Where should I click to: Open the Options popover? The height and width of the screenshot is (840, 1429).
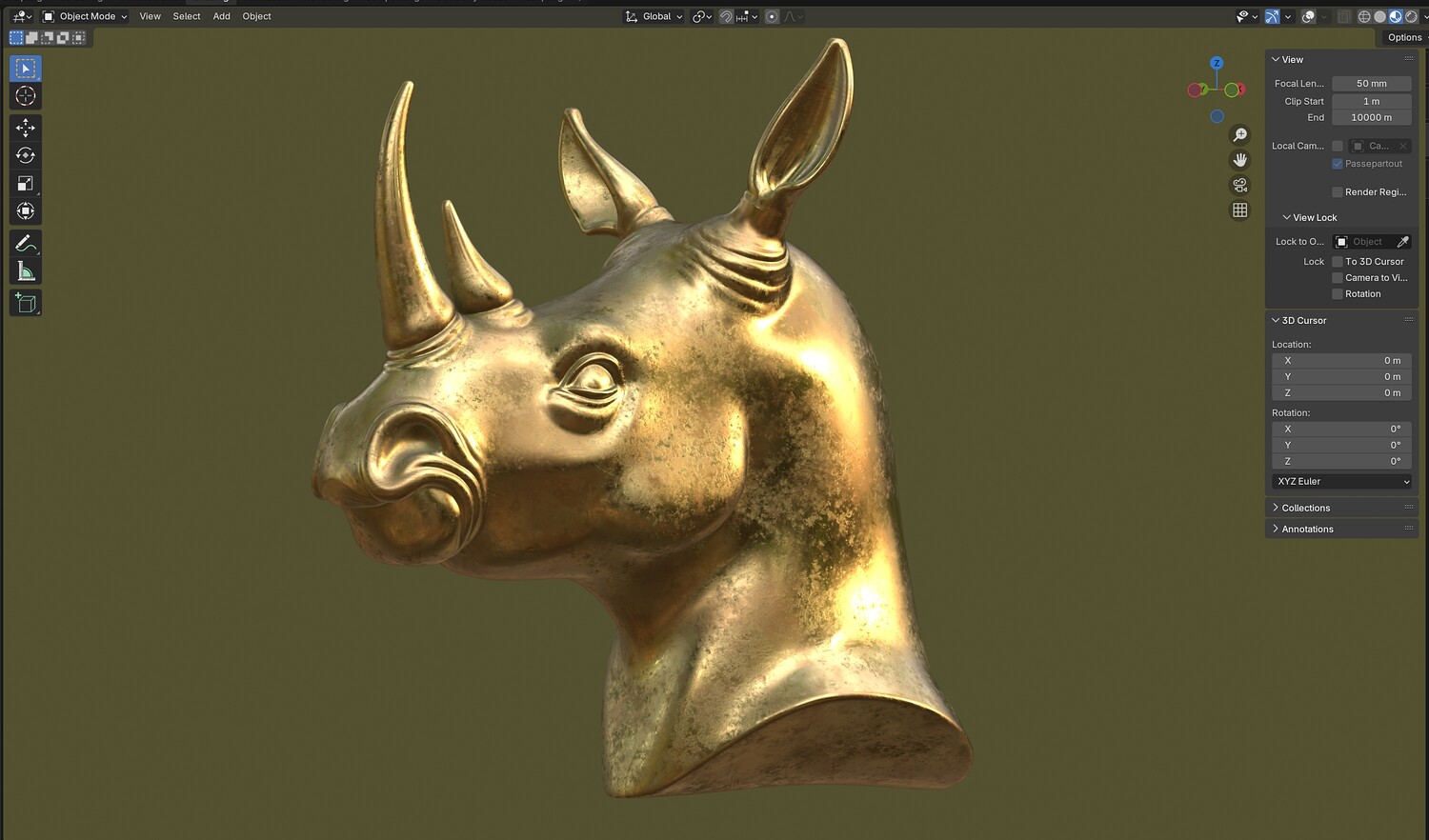pyautogui.click(x=1405, y=38)
